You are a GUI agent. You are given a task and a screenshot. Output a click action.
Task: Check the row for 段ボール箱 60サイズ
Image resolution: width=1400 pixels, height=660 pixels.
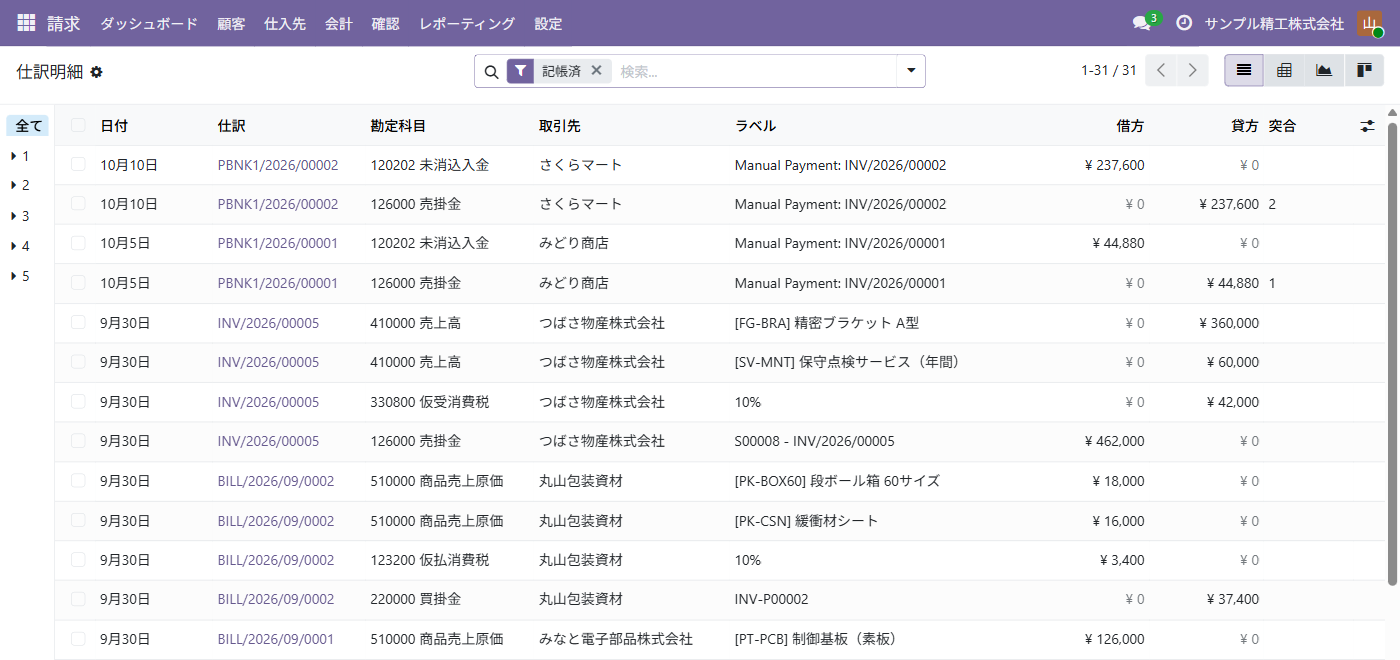coord(78,481)
